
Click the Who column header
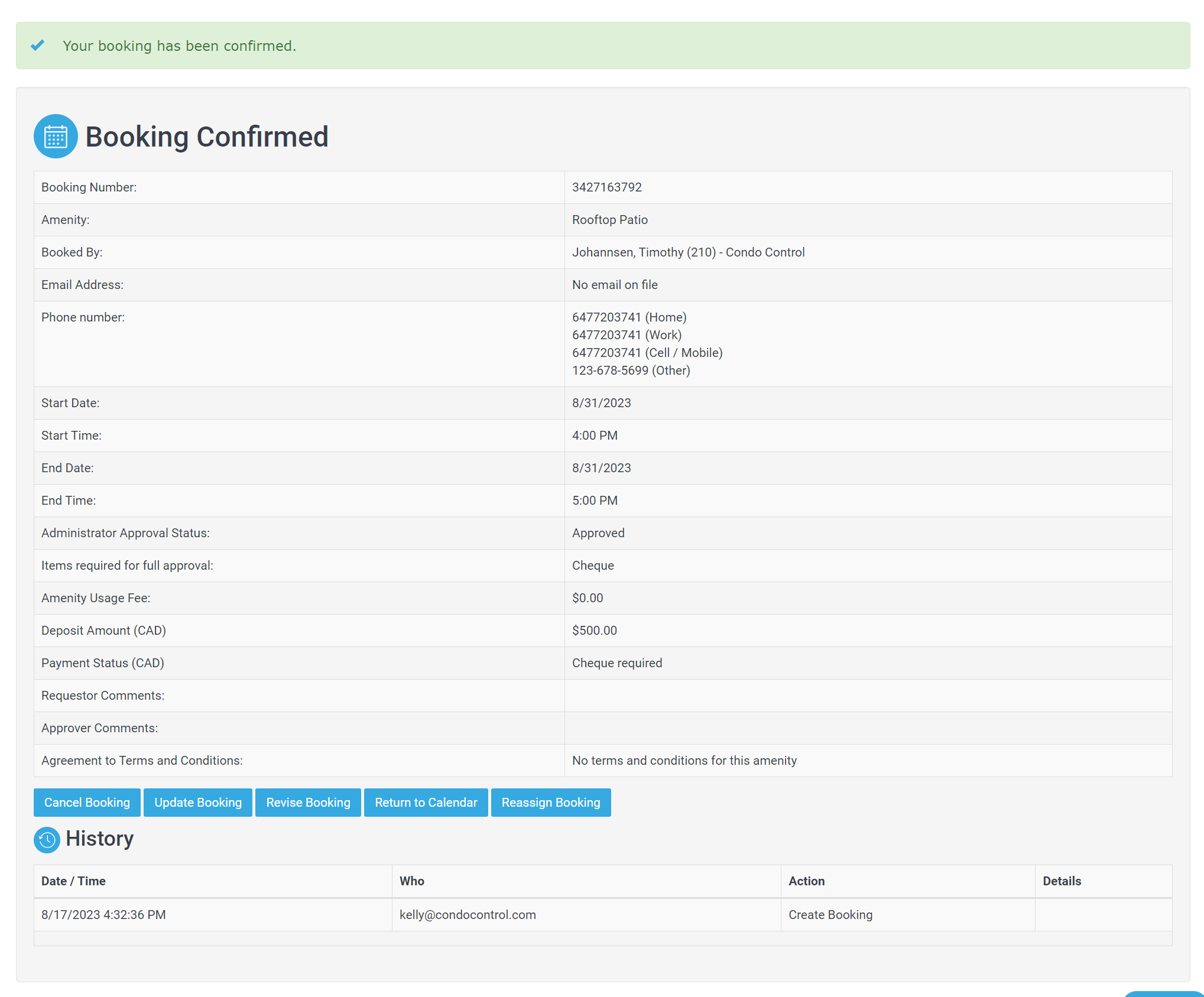click(x=411, y=881)
